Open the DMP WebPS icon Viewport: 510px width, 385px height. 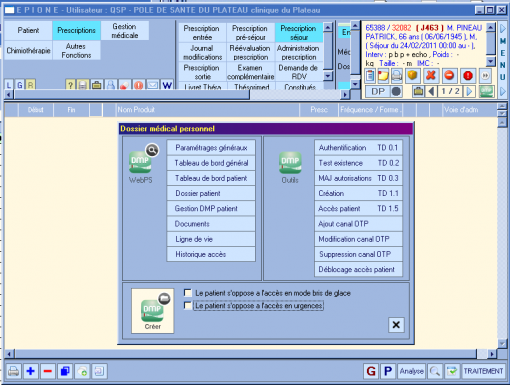pyautogui.click(x=141, y=162)
